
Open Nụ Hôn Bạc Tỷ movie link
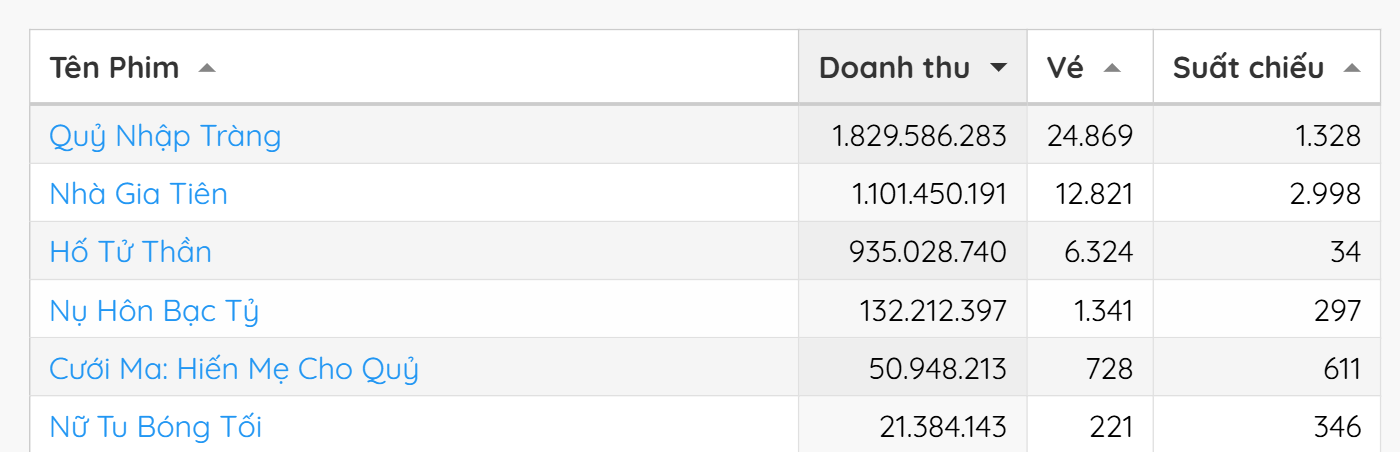click(154, 312)
